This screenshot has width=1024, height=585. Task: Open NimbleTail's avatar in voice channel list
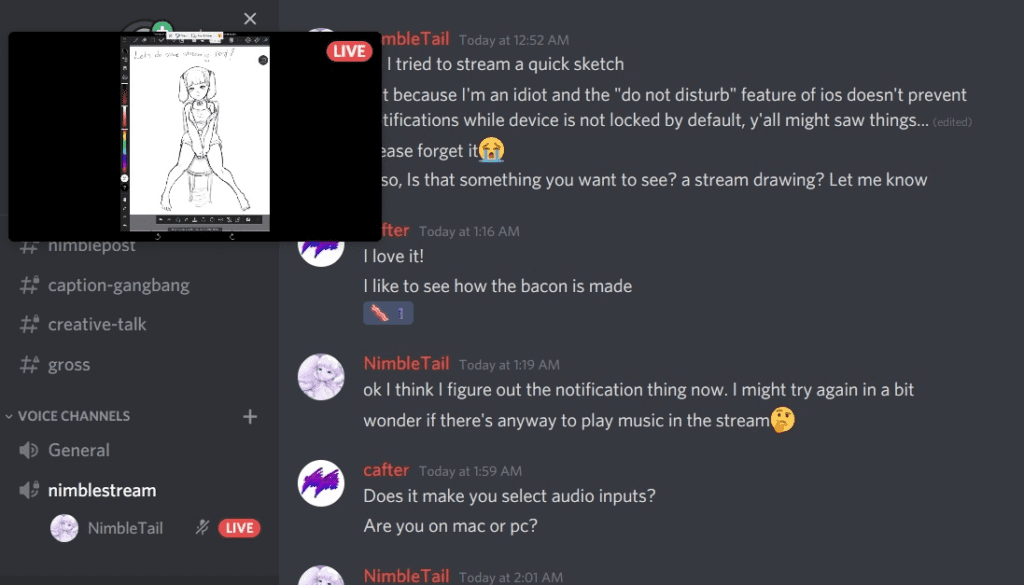point(64,528)
